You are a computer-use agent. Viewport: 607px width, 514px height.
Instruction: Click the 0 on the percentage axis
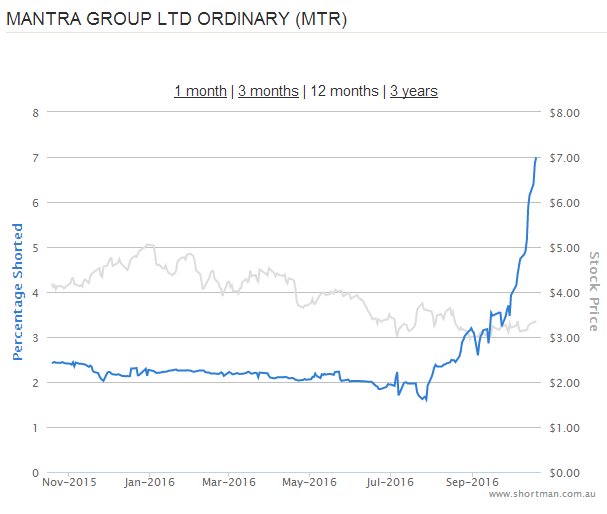click(x=36, y=473)
